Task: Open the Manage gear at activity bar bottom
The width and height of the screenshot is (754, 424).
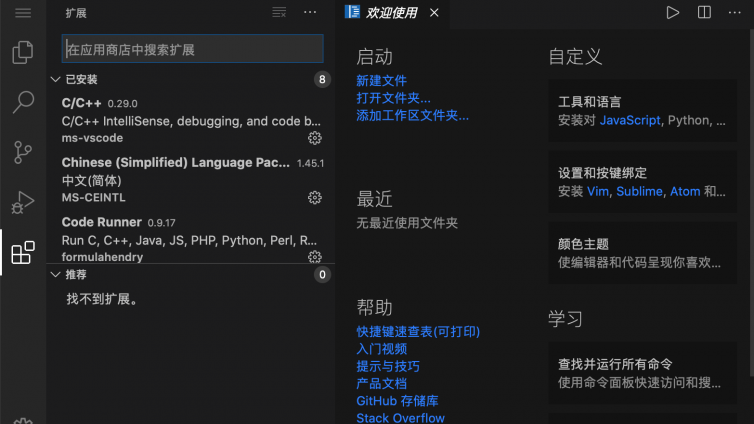Action: pos(23,421)
